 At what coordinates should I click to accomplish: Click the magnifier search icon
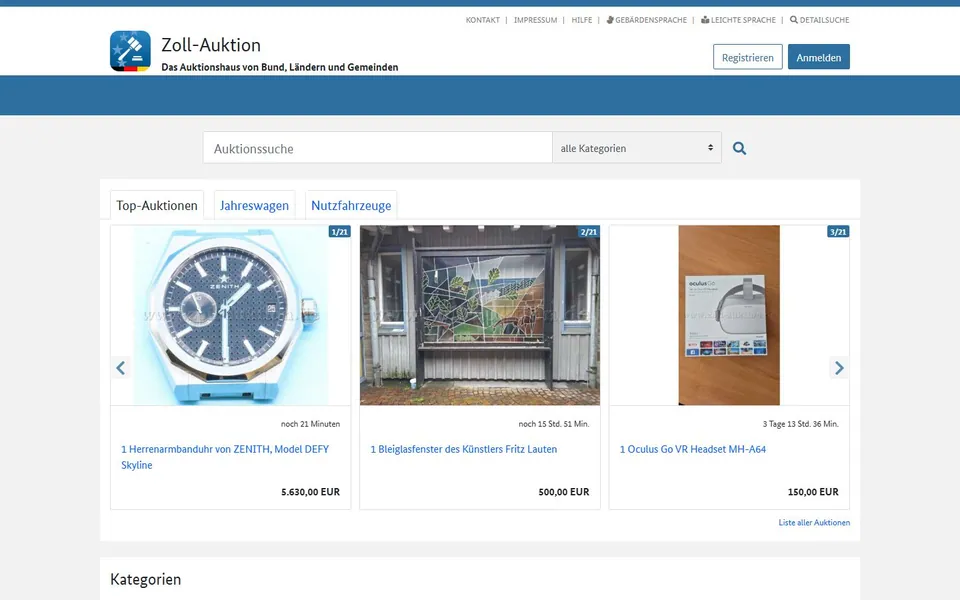tap(740, 148)
